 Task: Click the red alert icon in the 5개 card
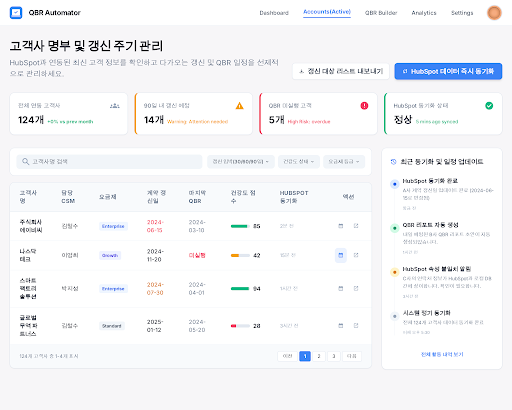coord(364,106)
